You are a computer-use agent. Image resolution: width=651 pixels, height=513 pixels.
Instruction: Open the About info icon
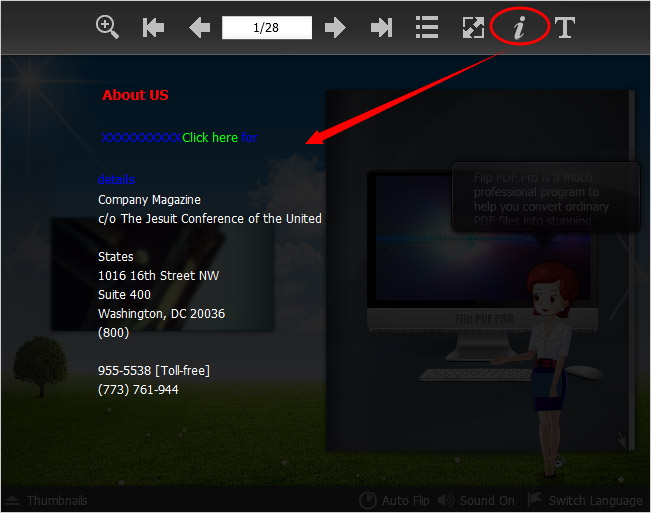(519, 27)
